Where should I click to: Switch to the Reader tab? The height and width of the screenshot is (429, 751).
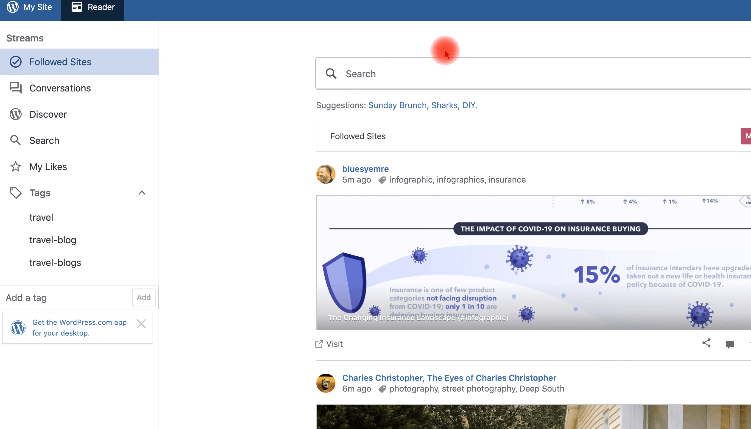click(92, 8)
